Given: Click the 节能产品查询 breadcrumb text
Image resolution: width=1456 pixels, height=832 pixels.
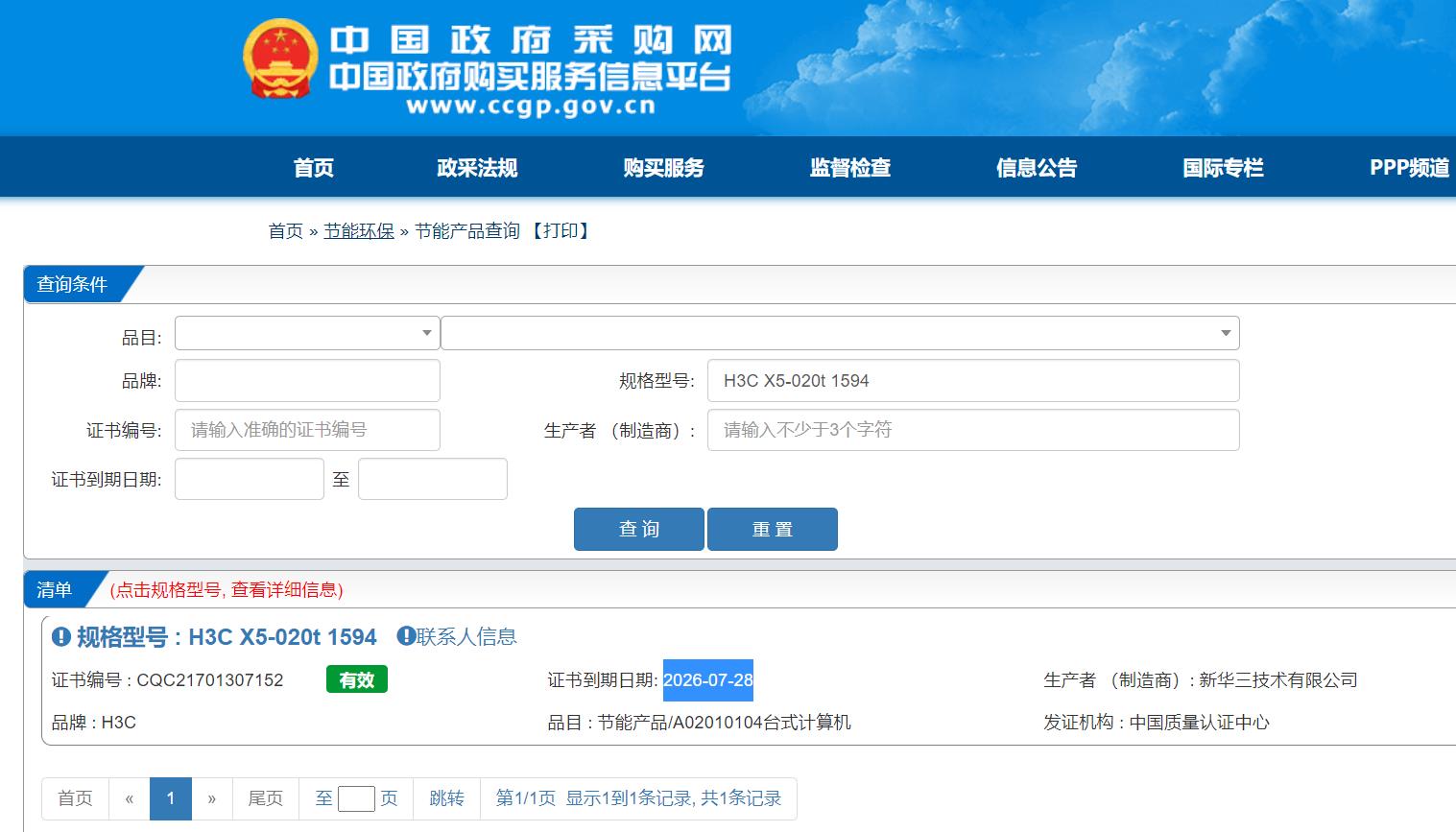Looking at the screenshot, I should point(467,230).
